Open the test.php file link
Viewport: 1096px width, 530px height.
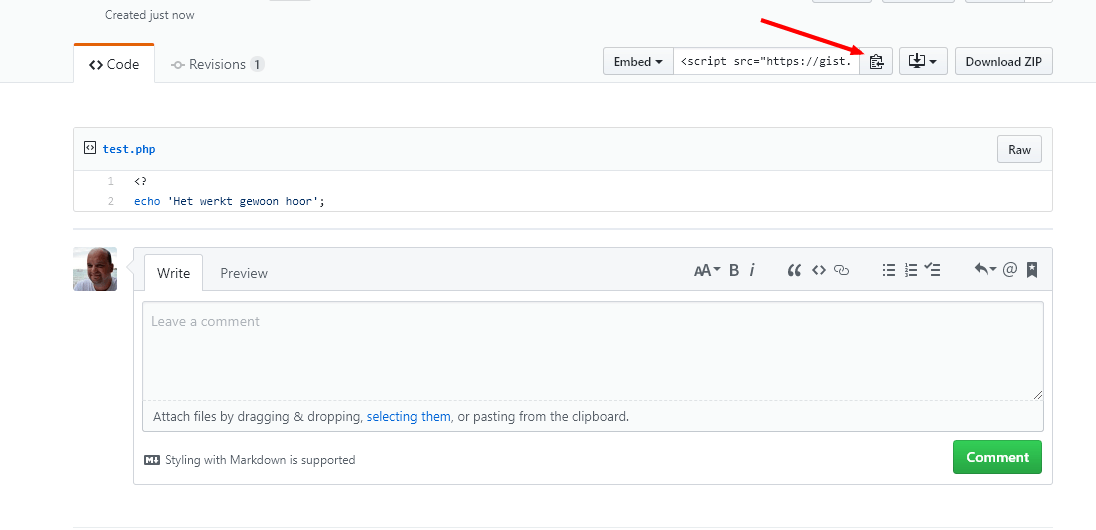[x=129, y=149]
